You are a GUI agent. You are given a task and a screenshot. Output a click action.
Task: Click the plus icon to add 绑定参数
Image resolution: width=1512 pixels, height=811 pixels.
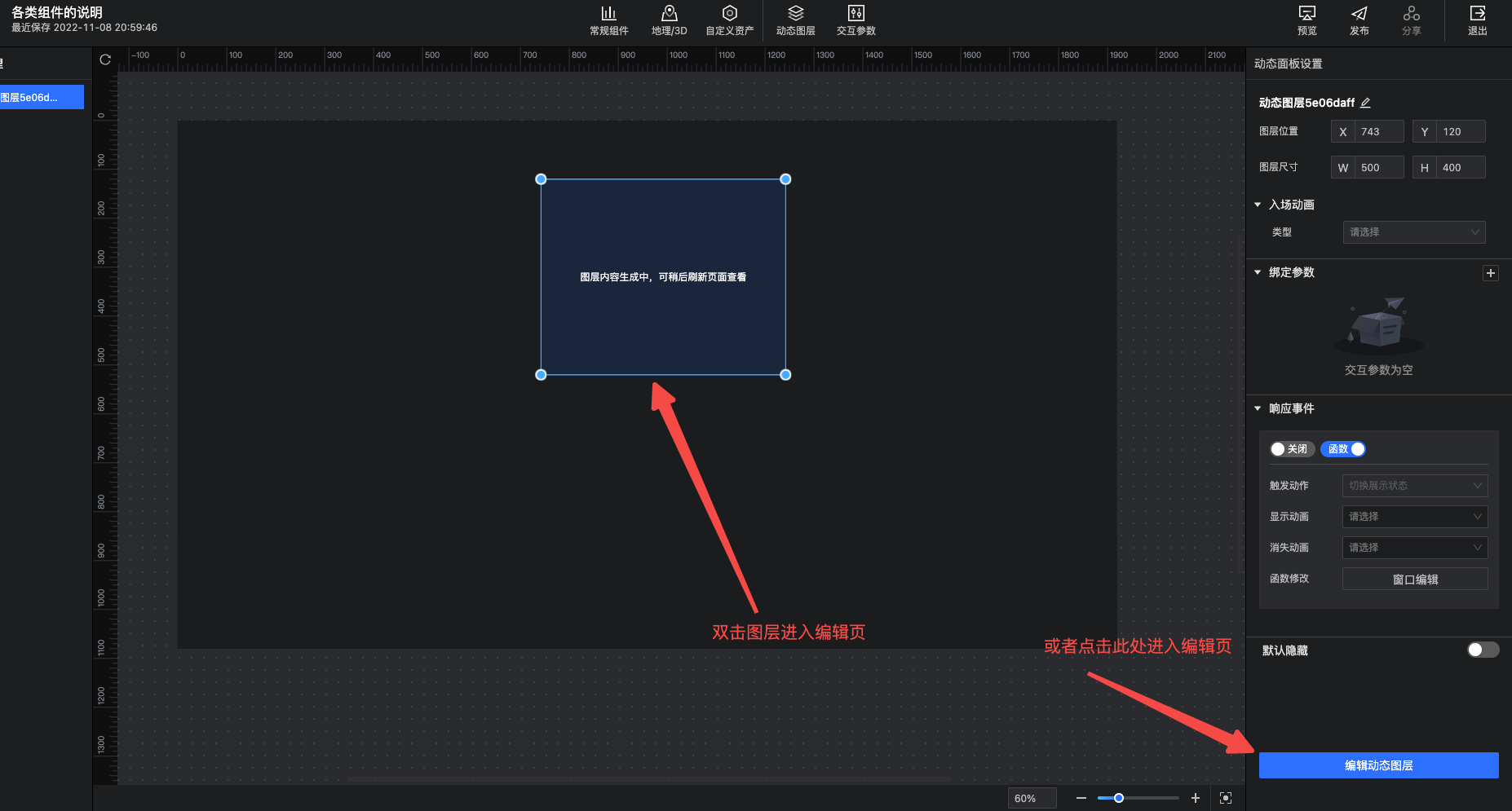1490,273
